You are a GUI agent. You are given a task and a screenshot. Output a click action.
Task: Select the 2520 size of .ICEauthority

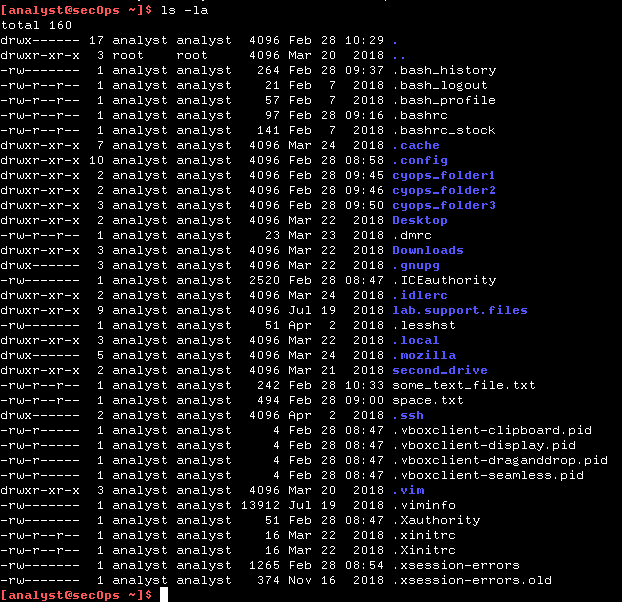click(264, 280)
